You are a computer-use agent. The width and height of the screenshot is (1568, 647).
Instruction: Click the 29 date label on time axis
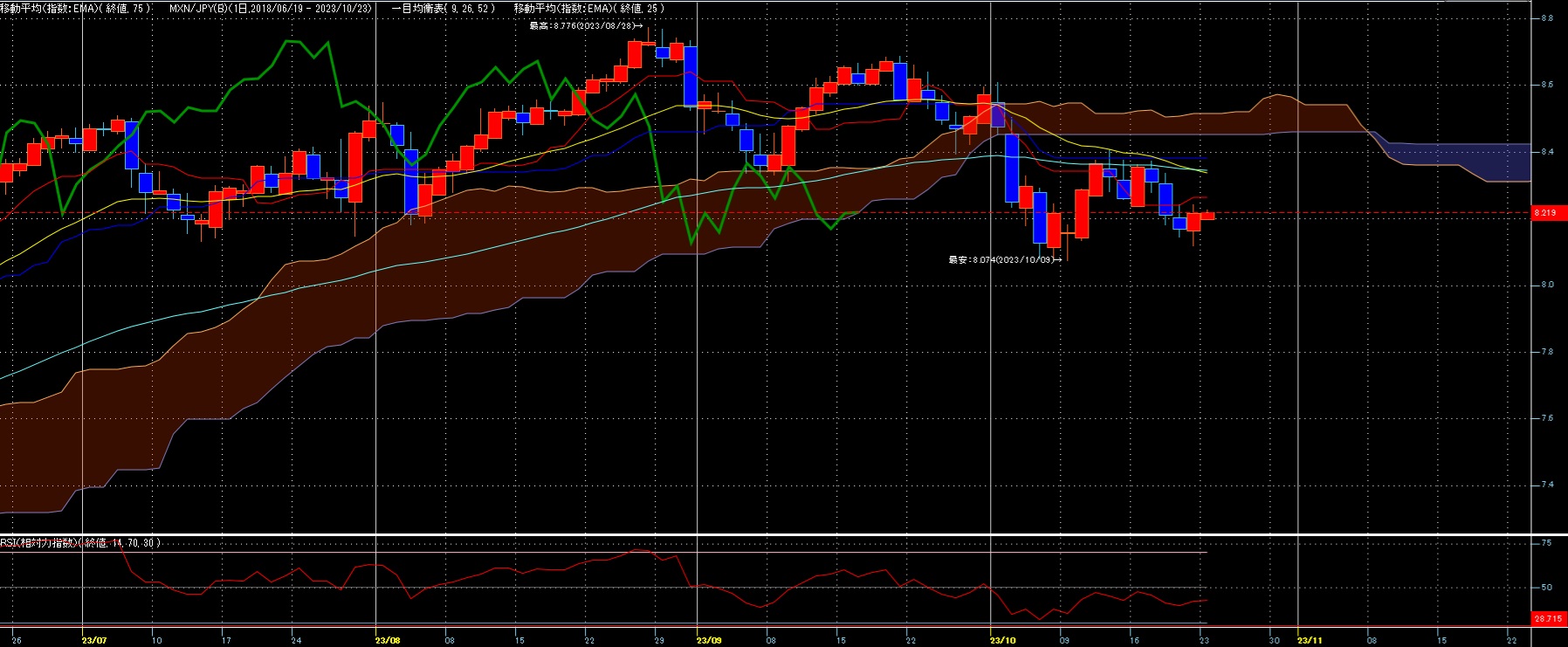pyautogui.click(x=659, y=640)
